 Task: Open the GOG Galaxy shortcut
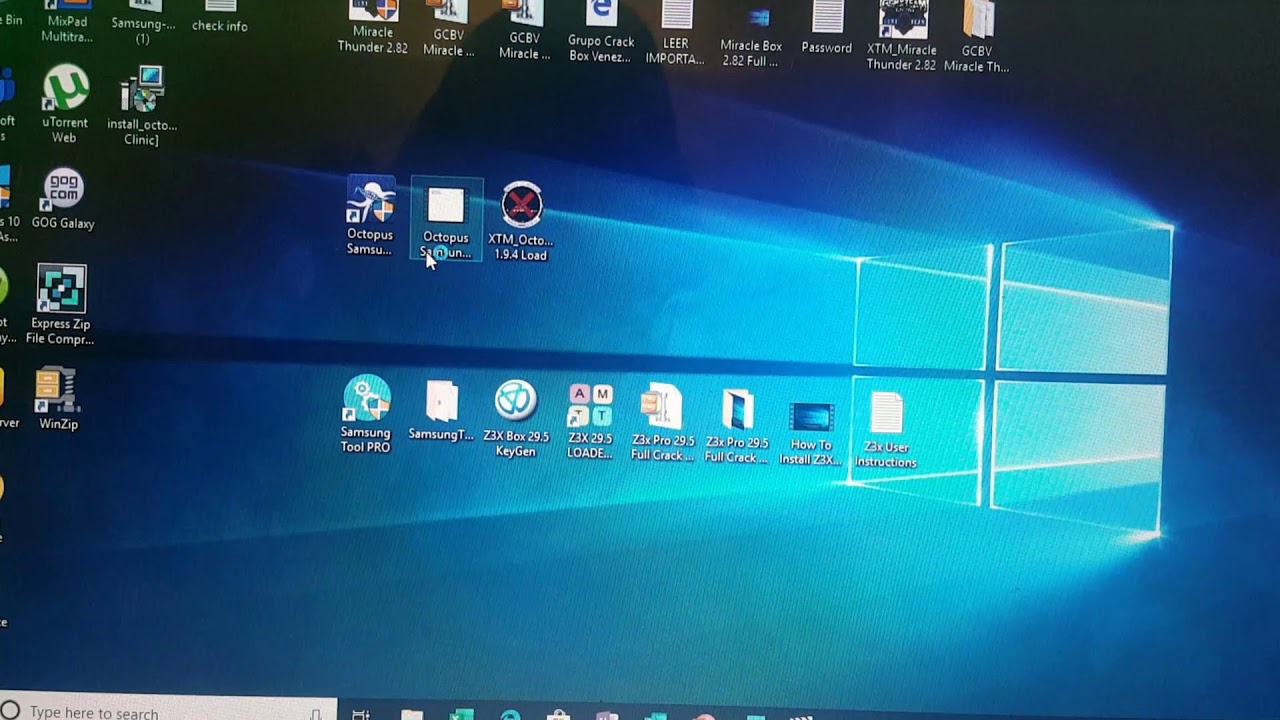click(63, 198)
